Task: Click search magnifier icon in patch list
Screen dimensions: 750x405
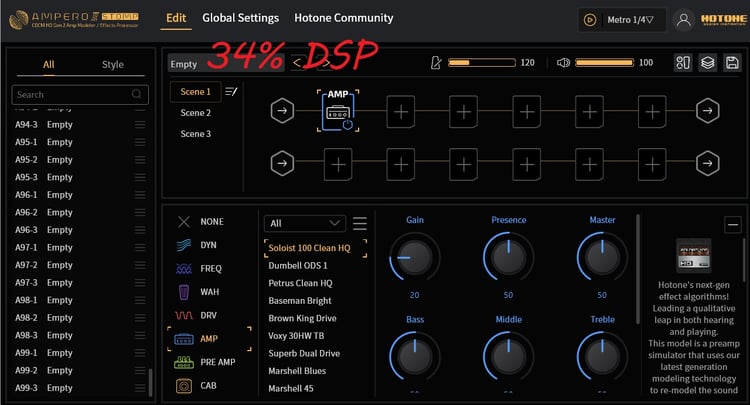Action: point(136,94)
